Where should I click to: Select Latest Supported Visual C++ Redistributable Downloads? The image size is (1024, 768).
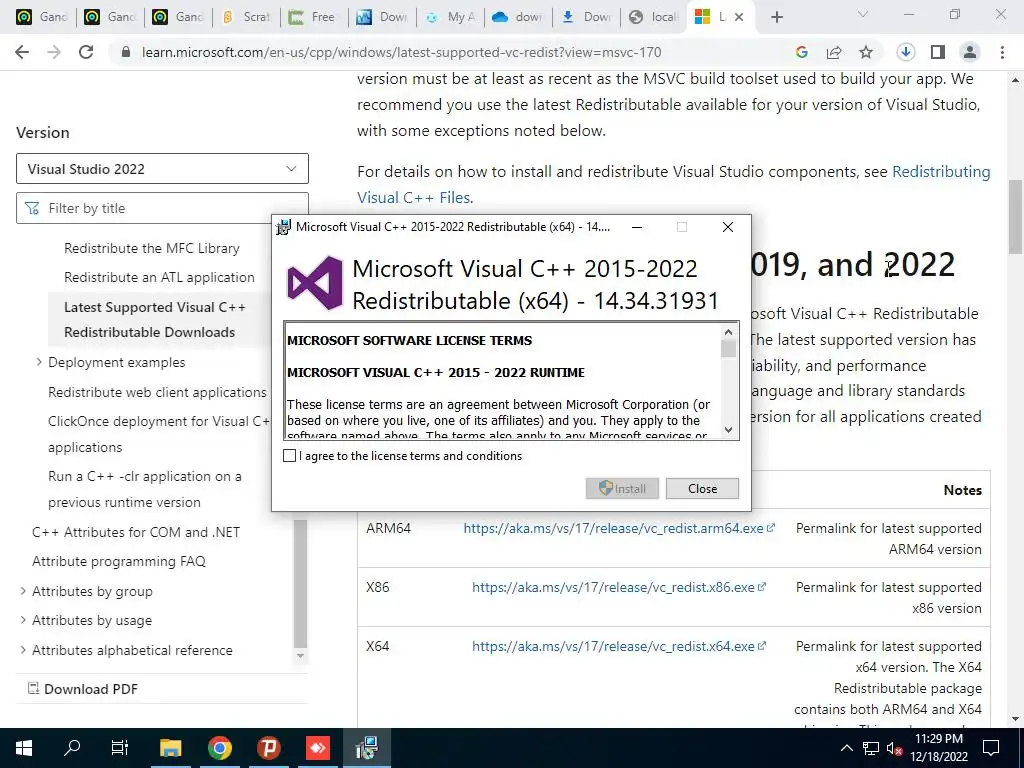(155, 319)
